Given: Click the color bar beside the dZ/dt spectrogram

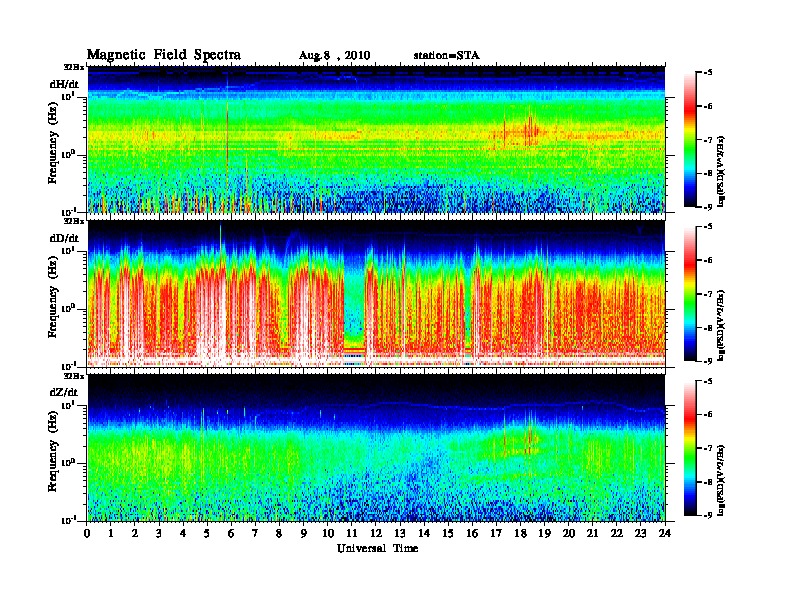Looking at the screenshot, I should click(x=690, y=448).
